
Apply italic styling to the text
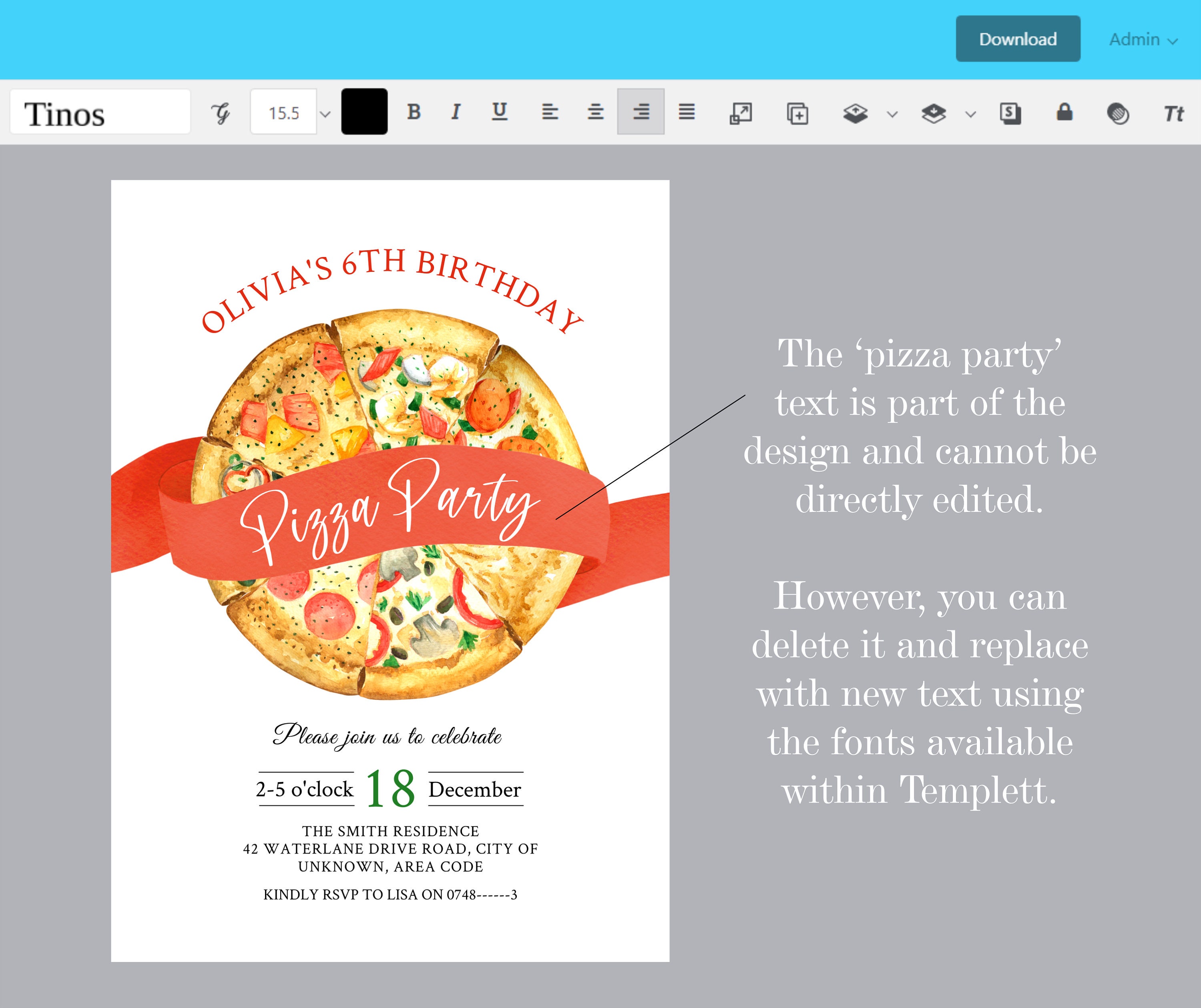[x=456, y=112]
